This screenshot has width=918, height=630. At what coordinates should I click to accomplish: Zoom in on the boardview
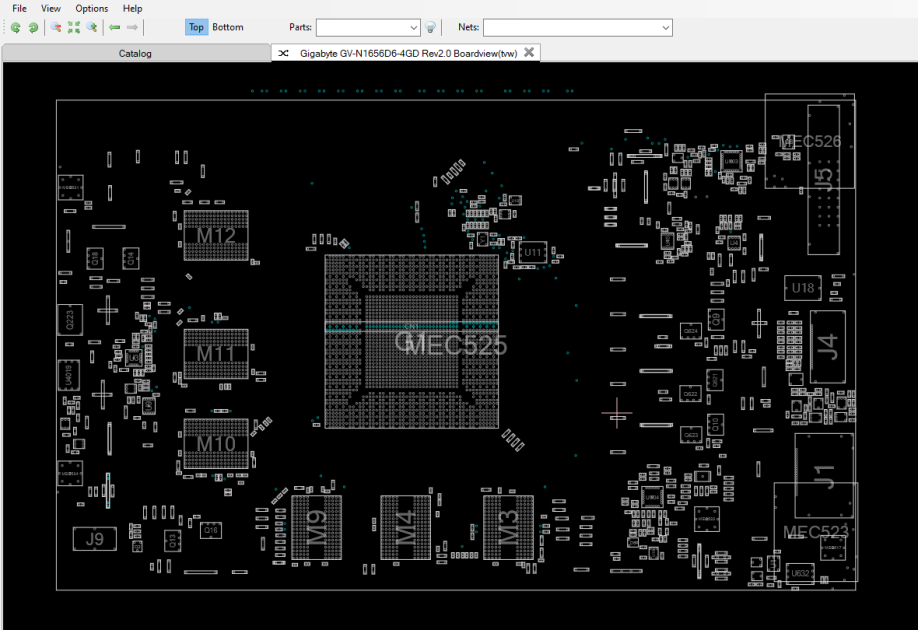pyautogui.click(x=91, y=28)
